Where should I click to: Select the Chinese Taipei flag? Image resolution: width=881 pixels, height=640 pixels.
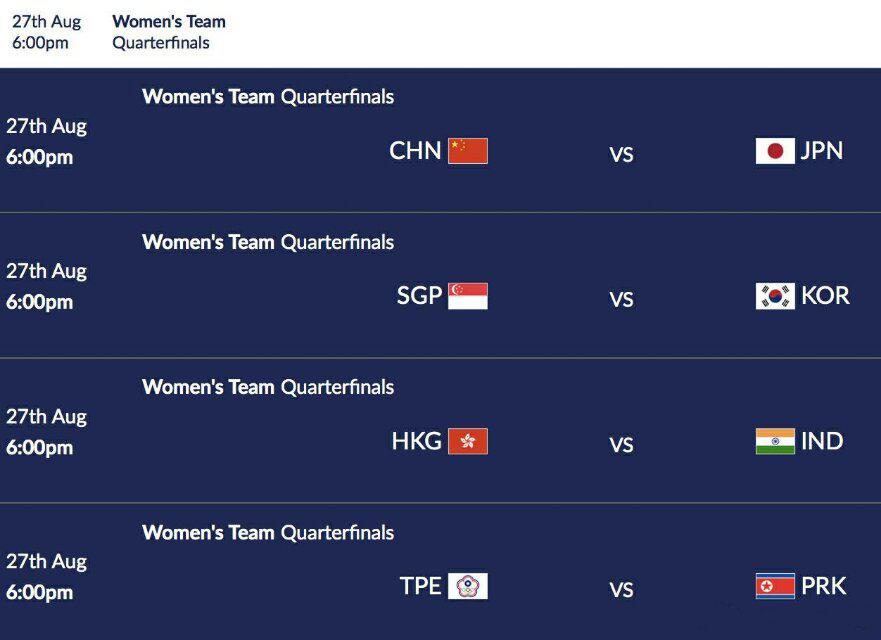coord(467,586)
